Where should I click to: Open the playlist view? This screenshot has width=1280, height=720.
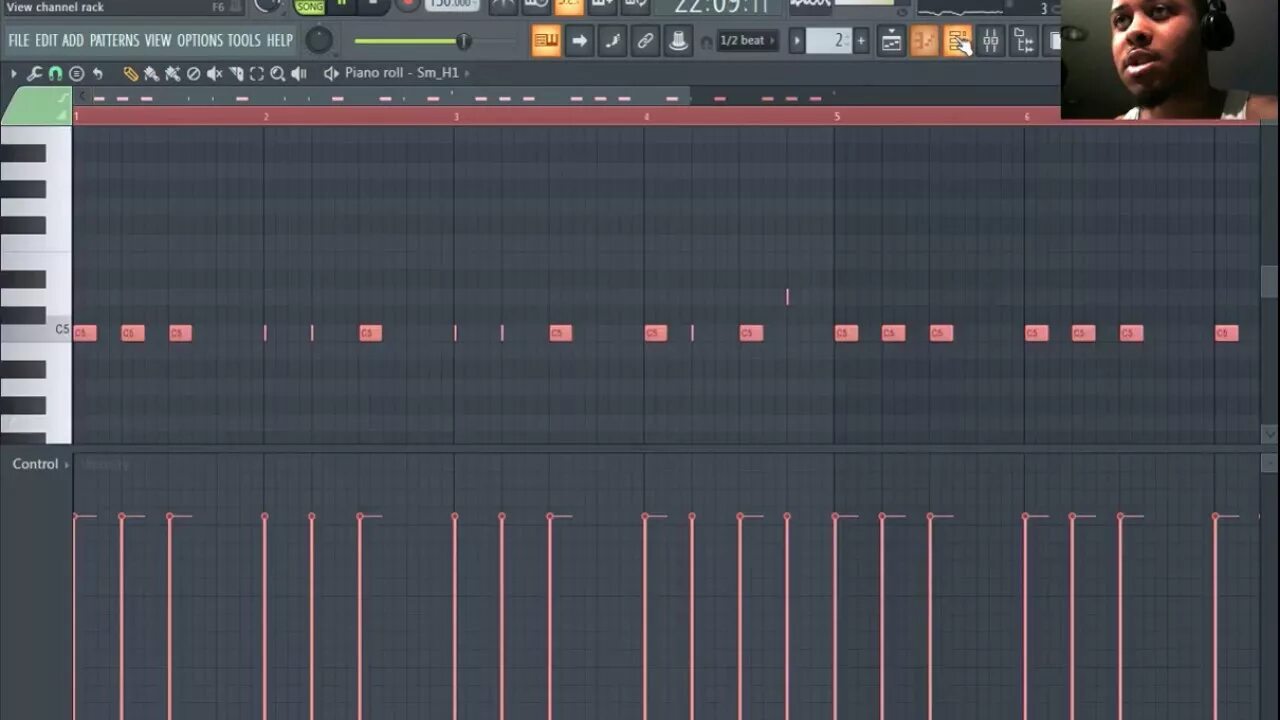(891, 41)
